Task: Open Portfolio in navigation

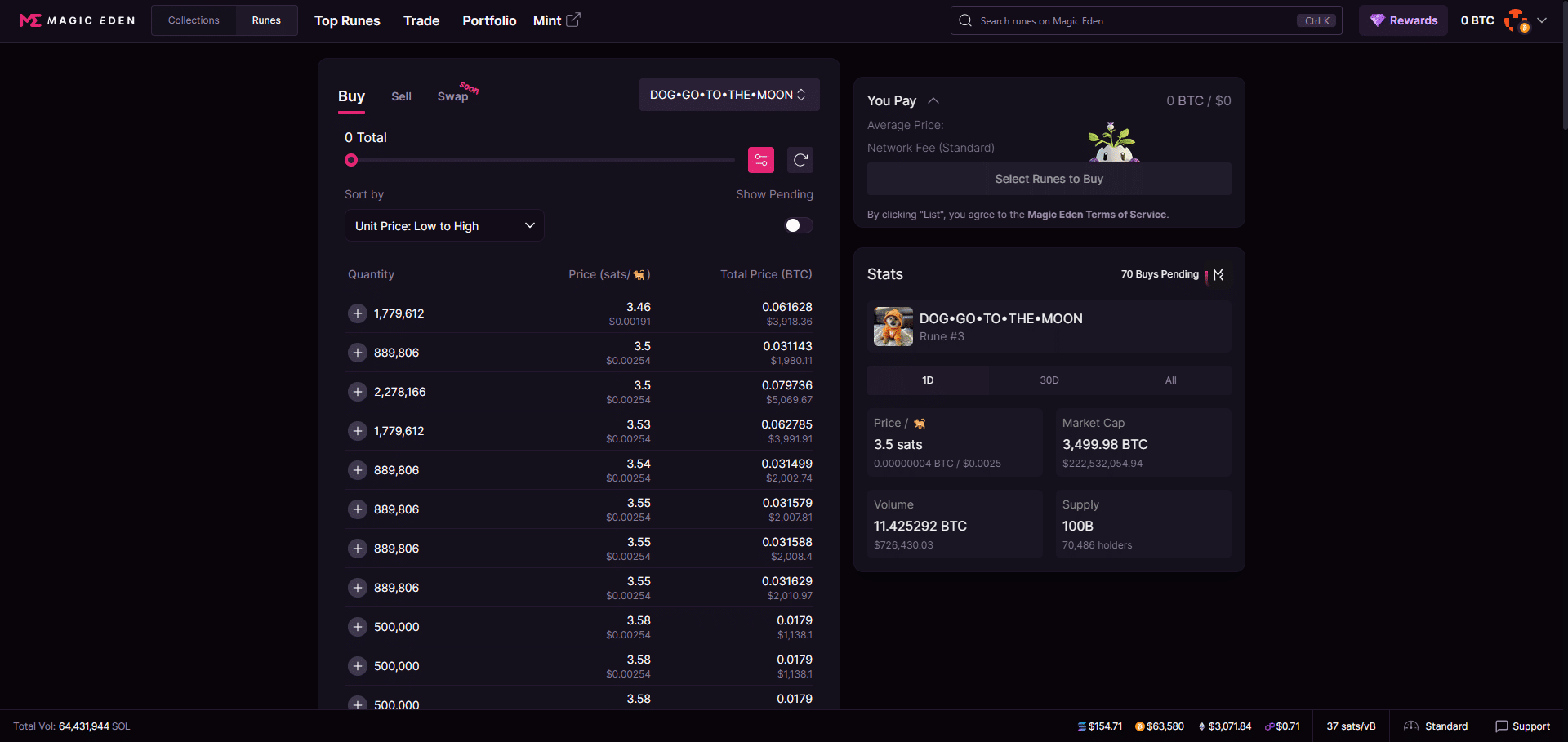Action: pyautogui.click(x=489, y=20)
